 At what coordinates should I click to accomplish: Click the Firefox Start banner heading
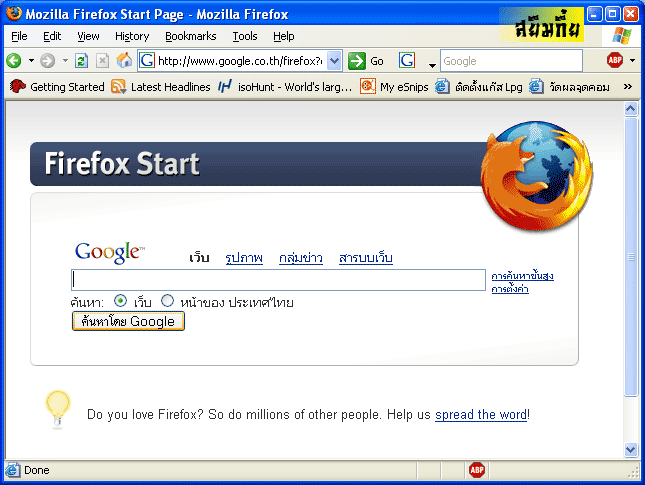pos(122,164)
